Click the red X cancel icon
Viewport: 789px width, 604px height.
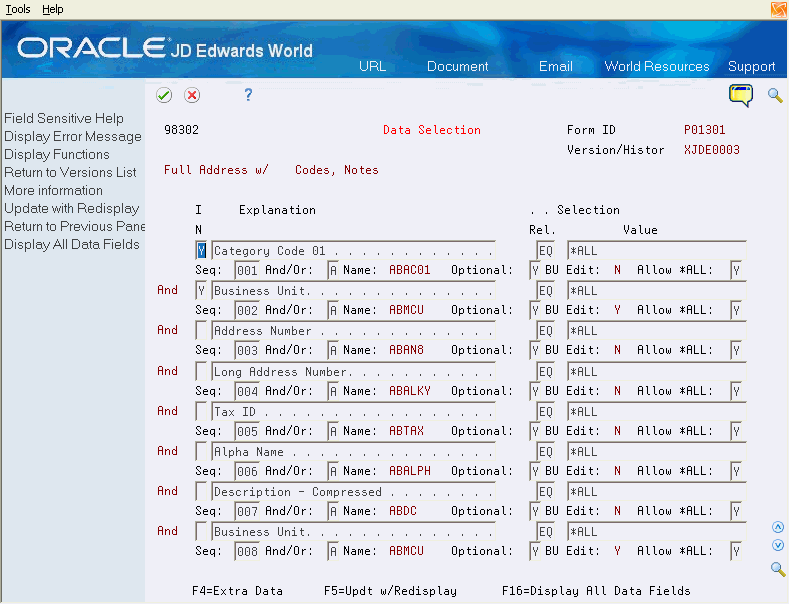[192, 95]
